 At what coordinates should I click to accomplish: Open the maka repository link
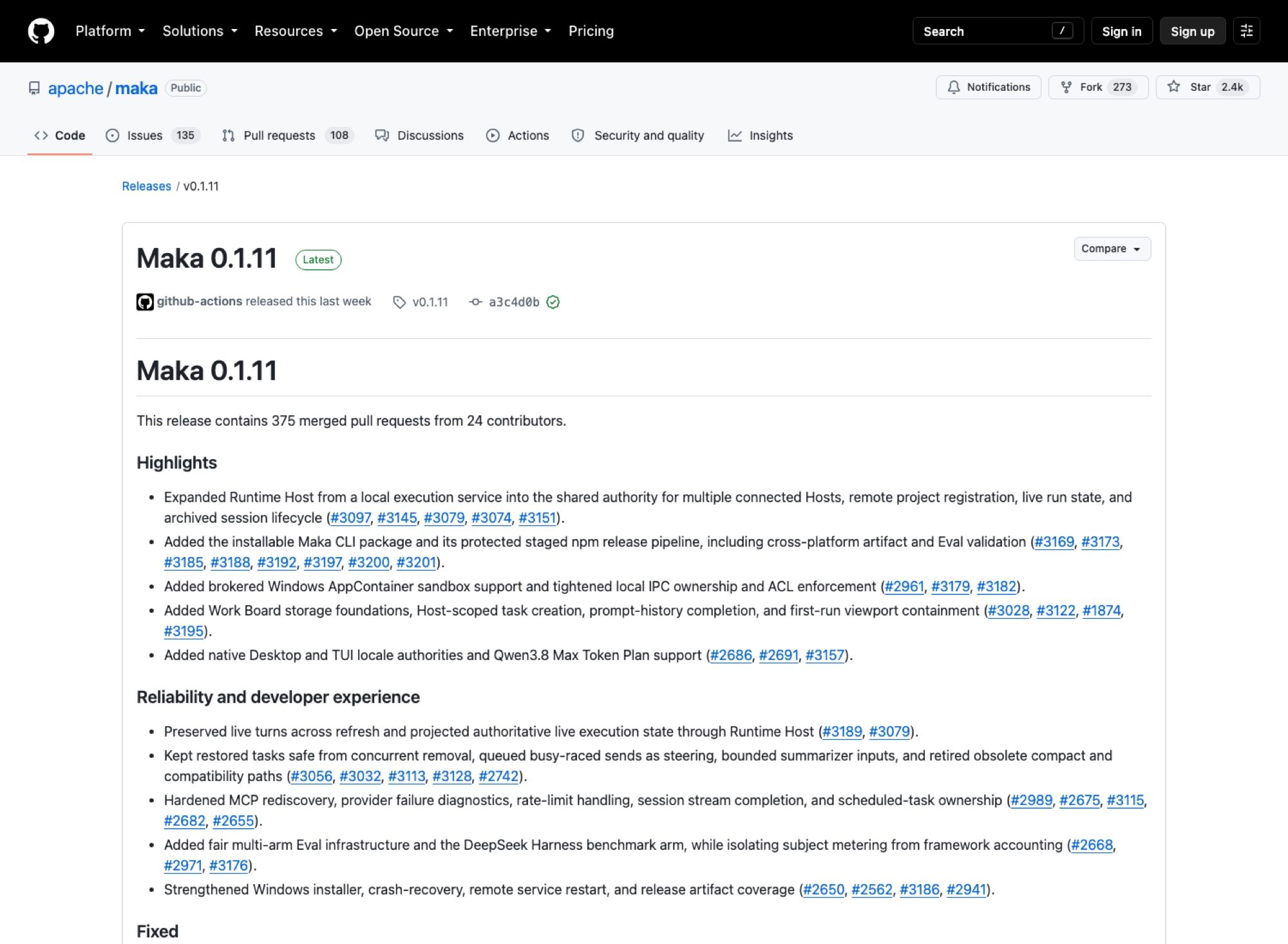coord(136,88)
